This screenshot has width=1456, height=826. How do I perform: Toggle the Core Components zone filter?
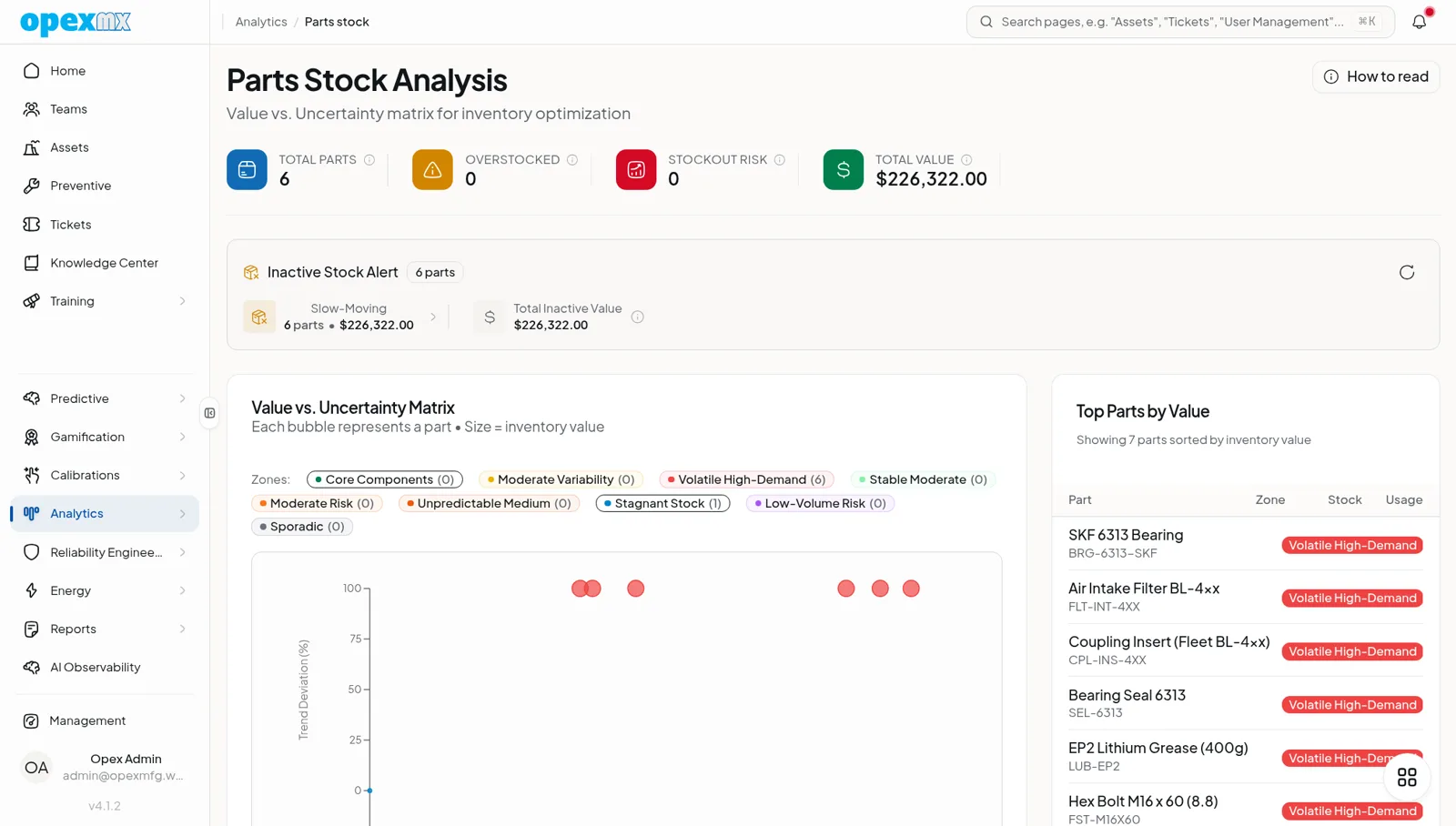click(385, 479)
